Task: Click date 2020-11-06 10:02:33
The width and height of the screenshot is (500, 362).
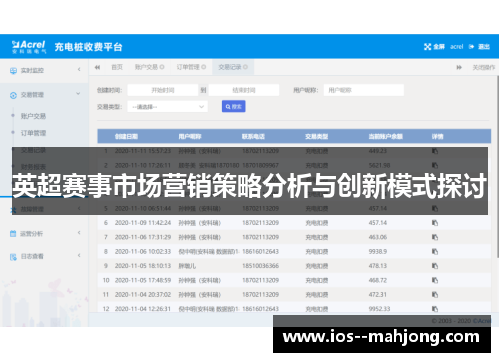Action: [x=143, y=251]
